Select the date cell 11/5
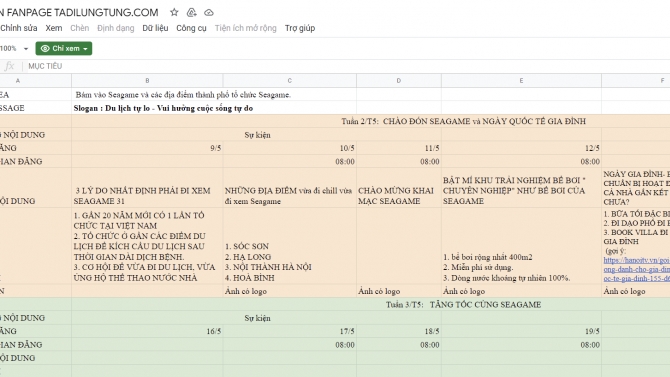 coord(399,148)
